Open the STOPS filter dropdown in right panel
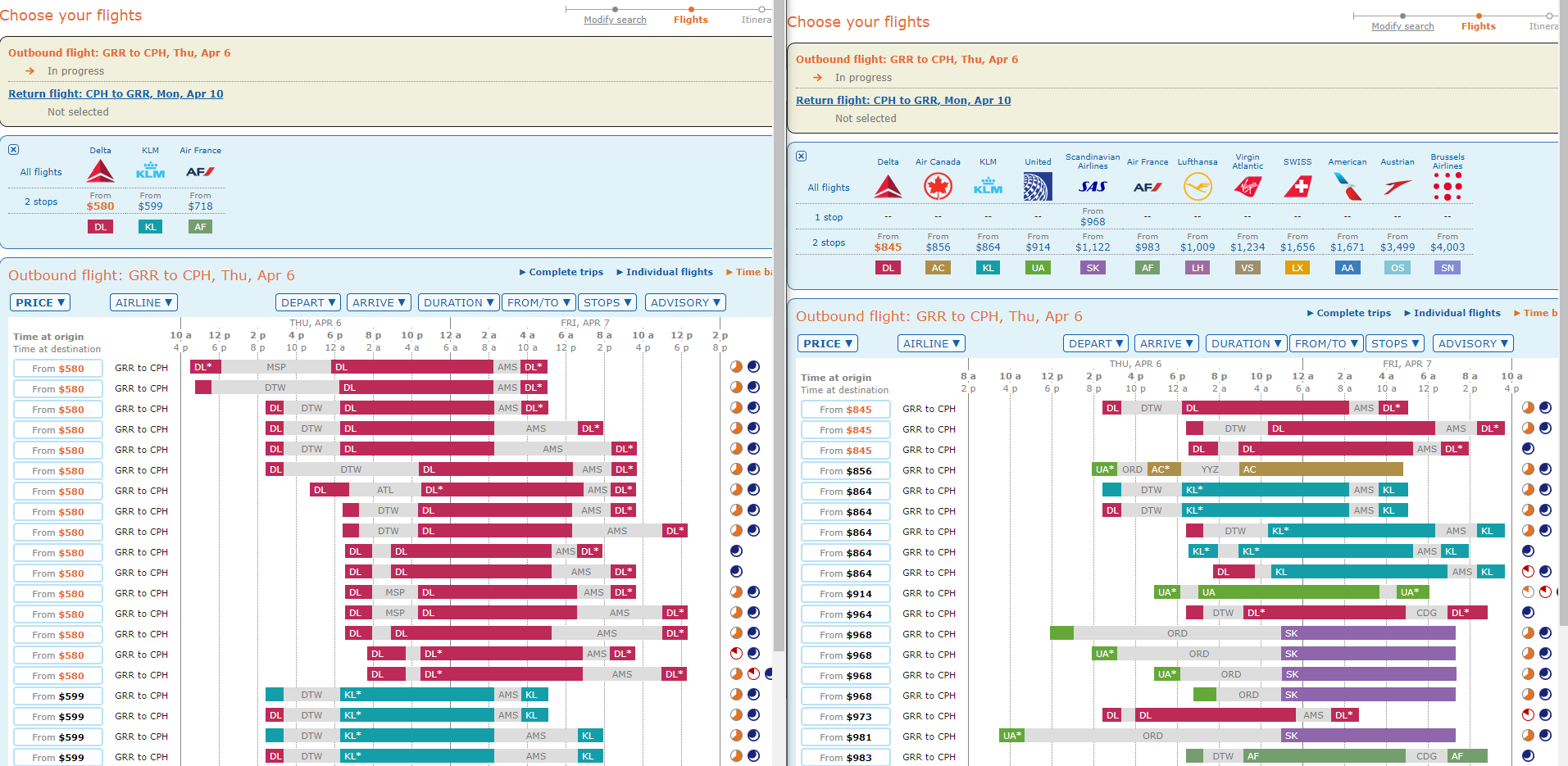Screen dimensions: 1568x766 1394,344
